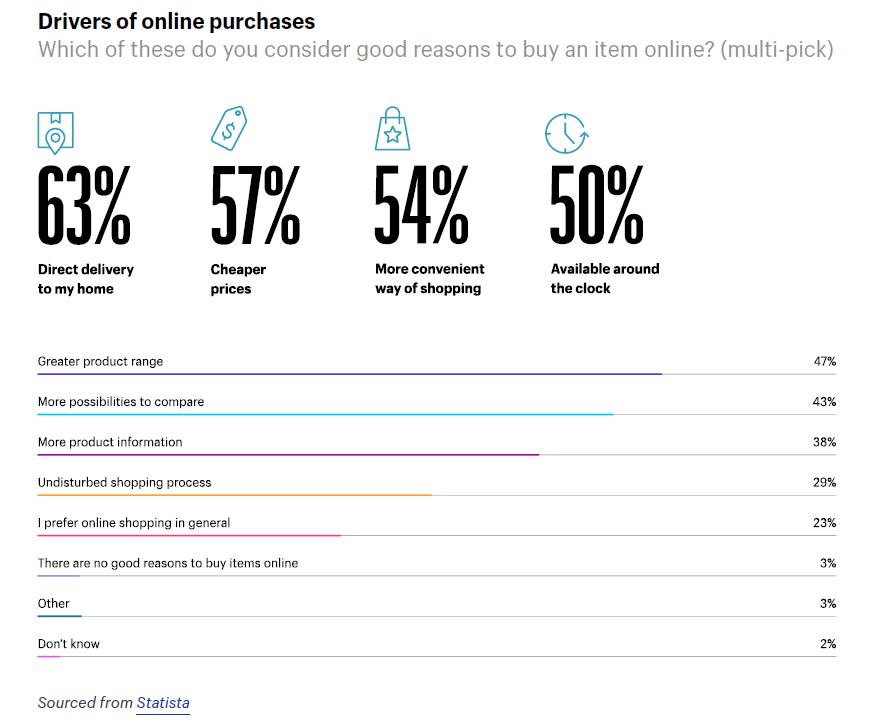Open the Statista source link
Image resolution: width=877 pixels, height=728 pixels.
[x=163, y=703]
